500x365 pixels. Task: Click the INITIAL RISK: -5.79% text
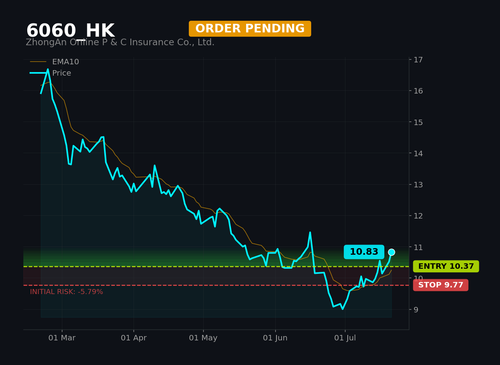click(66, 292)
